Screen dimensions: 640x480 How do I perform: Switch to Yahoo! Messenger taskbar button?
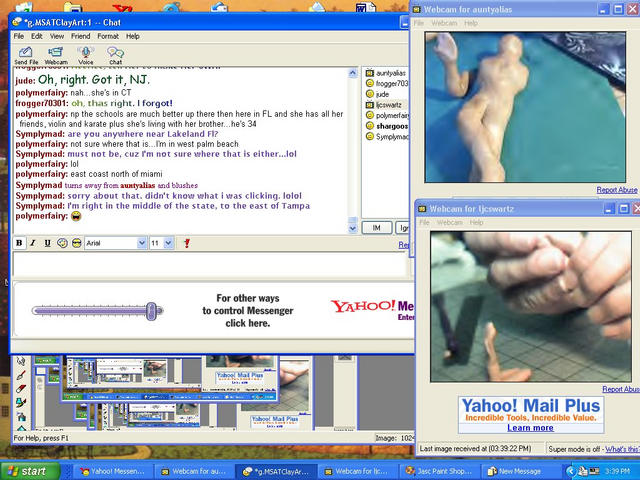[x=113, y=471]
